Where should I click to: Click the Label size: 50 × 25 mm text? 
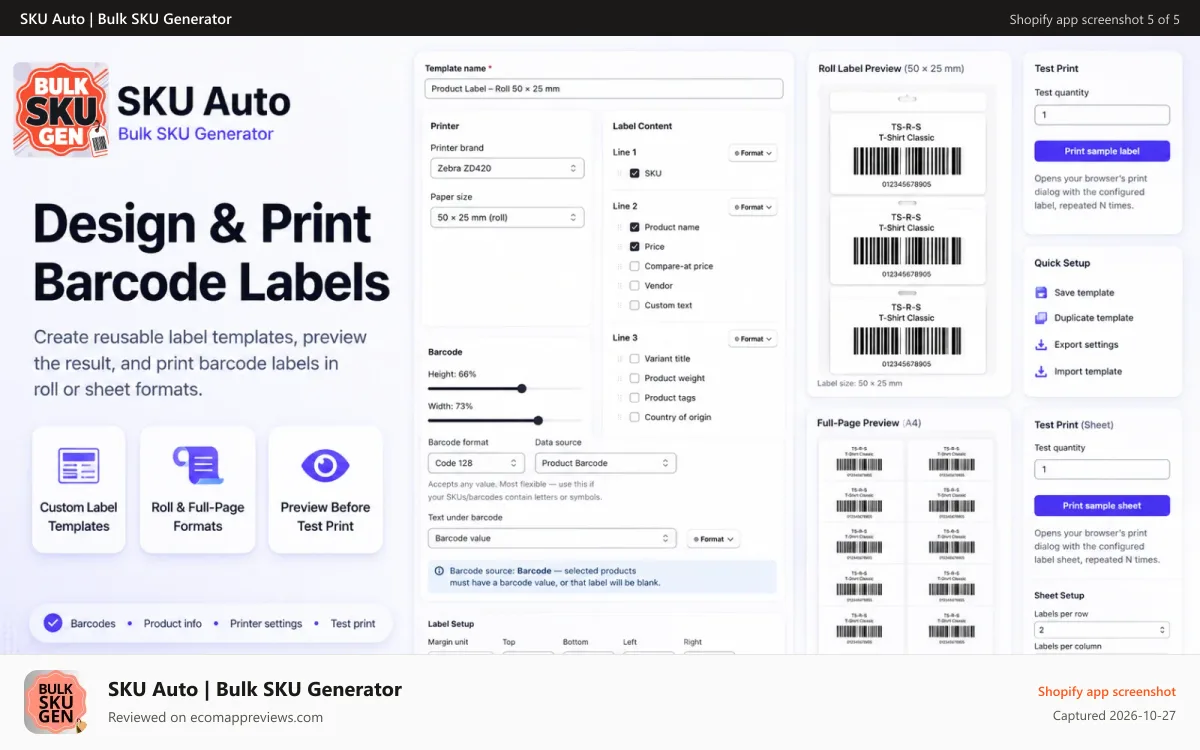coord(859,383)
